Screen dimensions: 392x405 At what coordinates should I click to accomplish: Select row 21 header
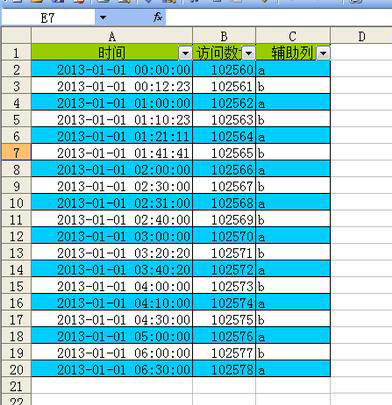coord(16,386)
